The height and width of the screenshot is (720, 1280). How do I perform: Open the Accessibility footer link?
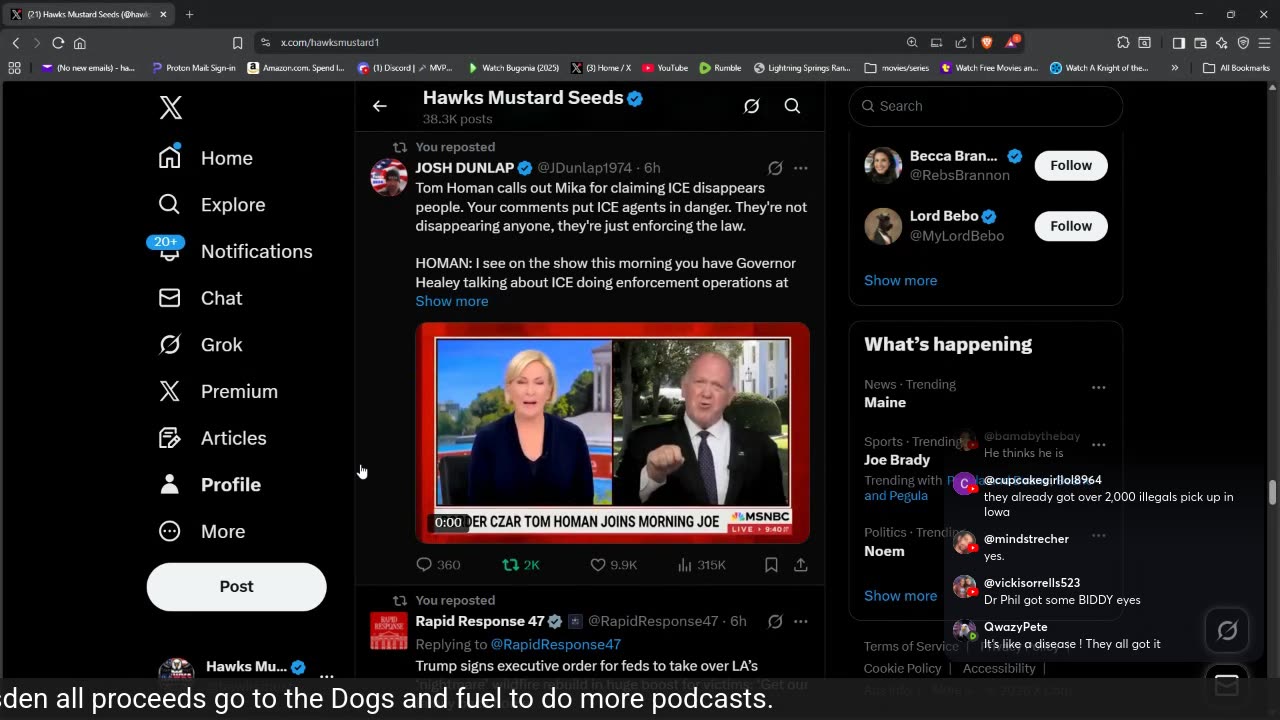click(999, 668)
